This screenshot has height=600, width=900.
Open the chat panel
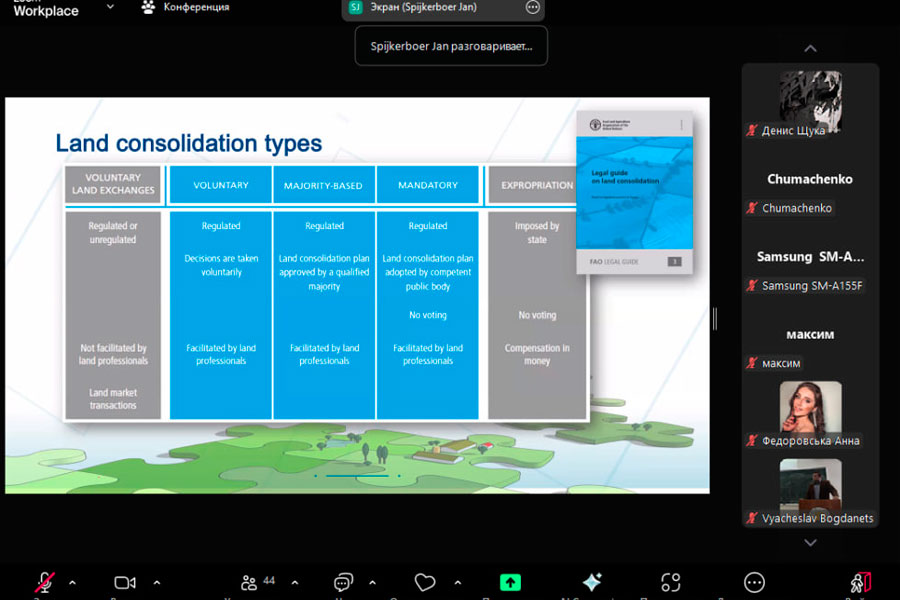[x=343, y=582]
